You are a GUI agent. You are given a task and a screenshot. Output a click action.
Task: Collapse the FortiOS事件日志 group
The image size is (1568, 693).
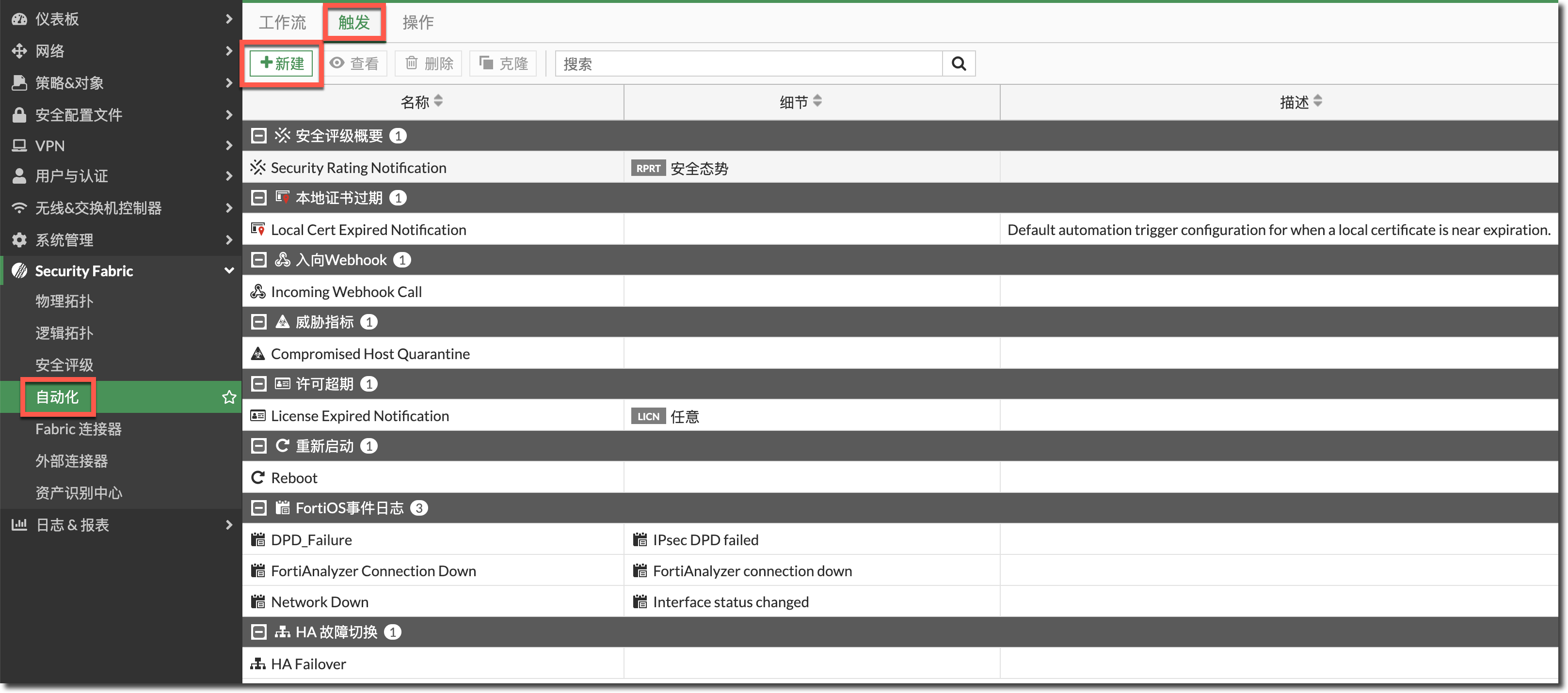259,508
